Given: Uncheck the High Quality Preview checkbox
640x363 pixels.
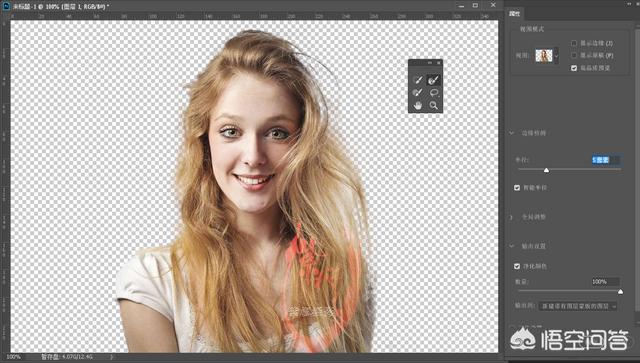Looking at the screenshot, I should click(574, 68).
